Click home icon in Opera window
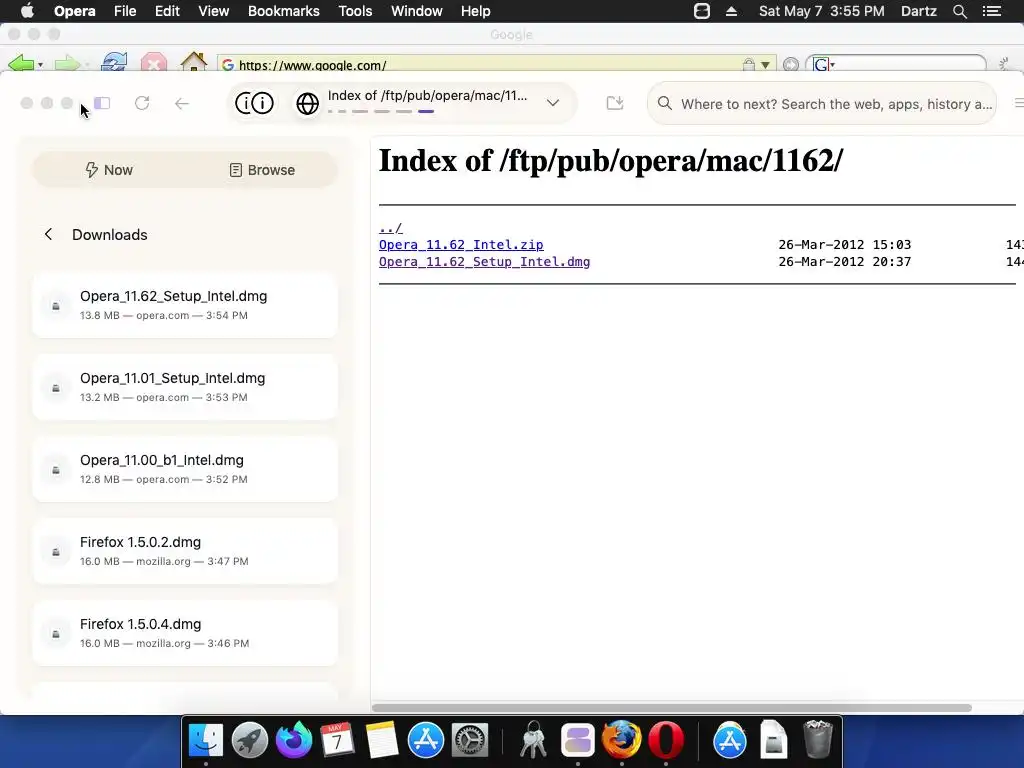The height and width of the screenshot is (768, 1024). [194, 62]
